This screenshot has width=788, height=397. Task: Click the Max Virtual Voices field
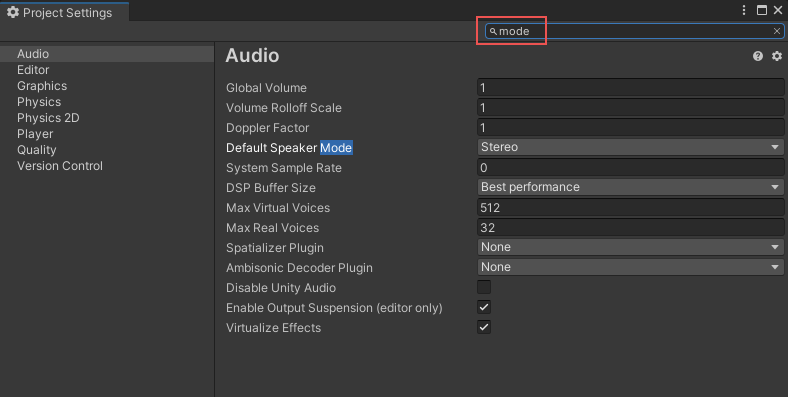pyautogui.click(x=630, y=208)
